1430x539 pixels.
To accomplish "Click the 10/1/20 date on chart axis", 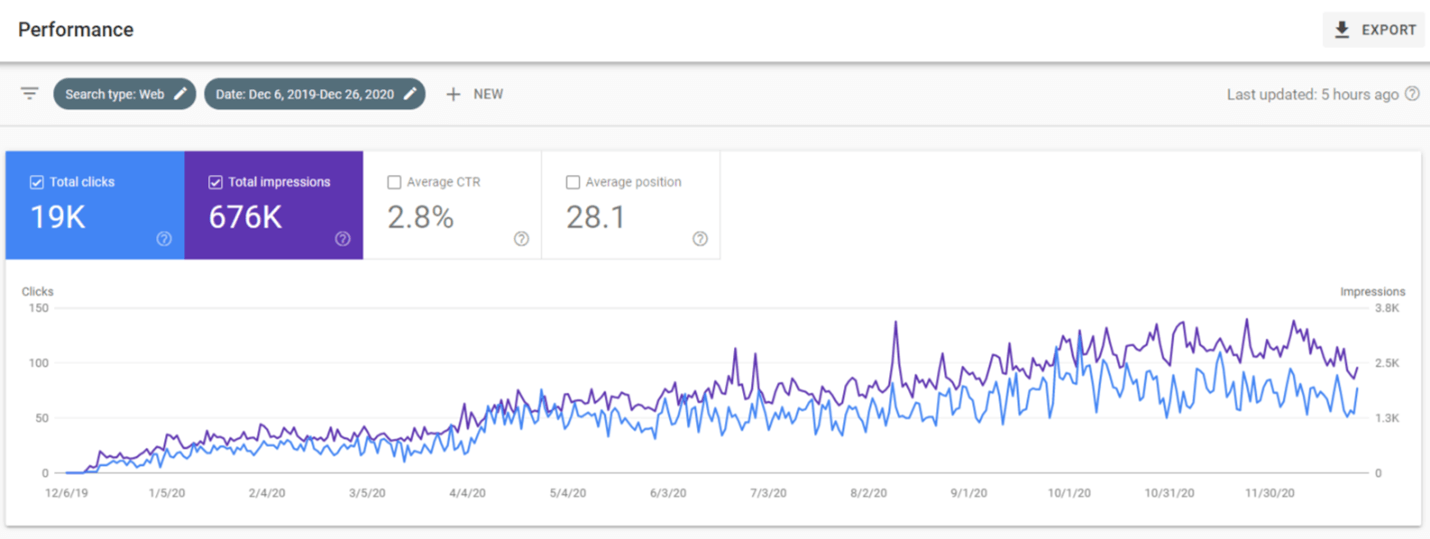I will pos(1066,493).
